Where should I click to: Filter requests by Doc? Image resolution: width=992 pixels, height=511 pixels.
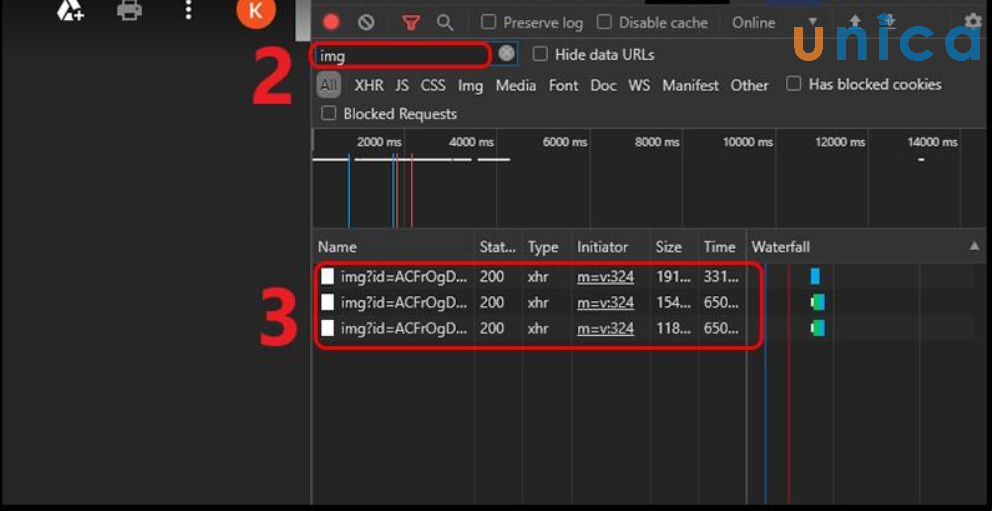tap(603, 85)
